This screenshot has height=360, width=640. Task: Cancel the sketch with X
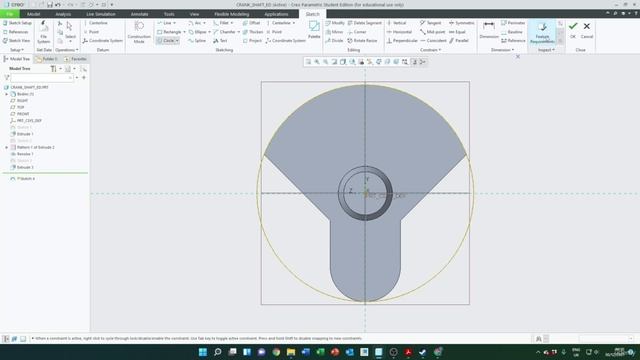click(x=587, y=30)
